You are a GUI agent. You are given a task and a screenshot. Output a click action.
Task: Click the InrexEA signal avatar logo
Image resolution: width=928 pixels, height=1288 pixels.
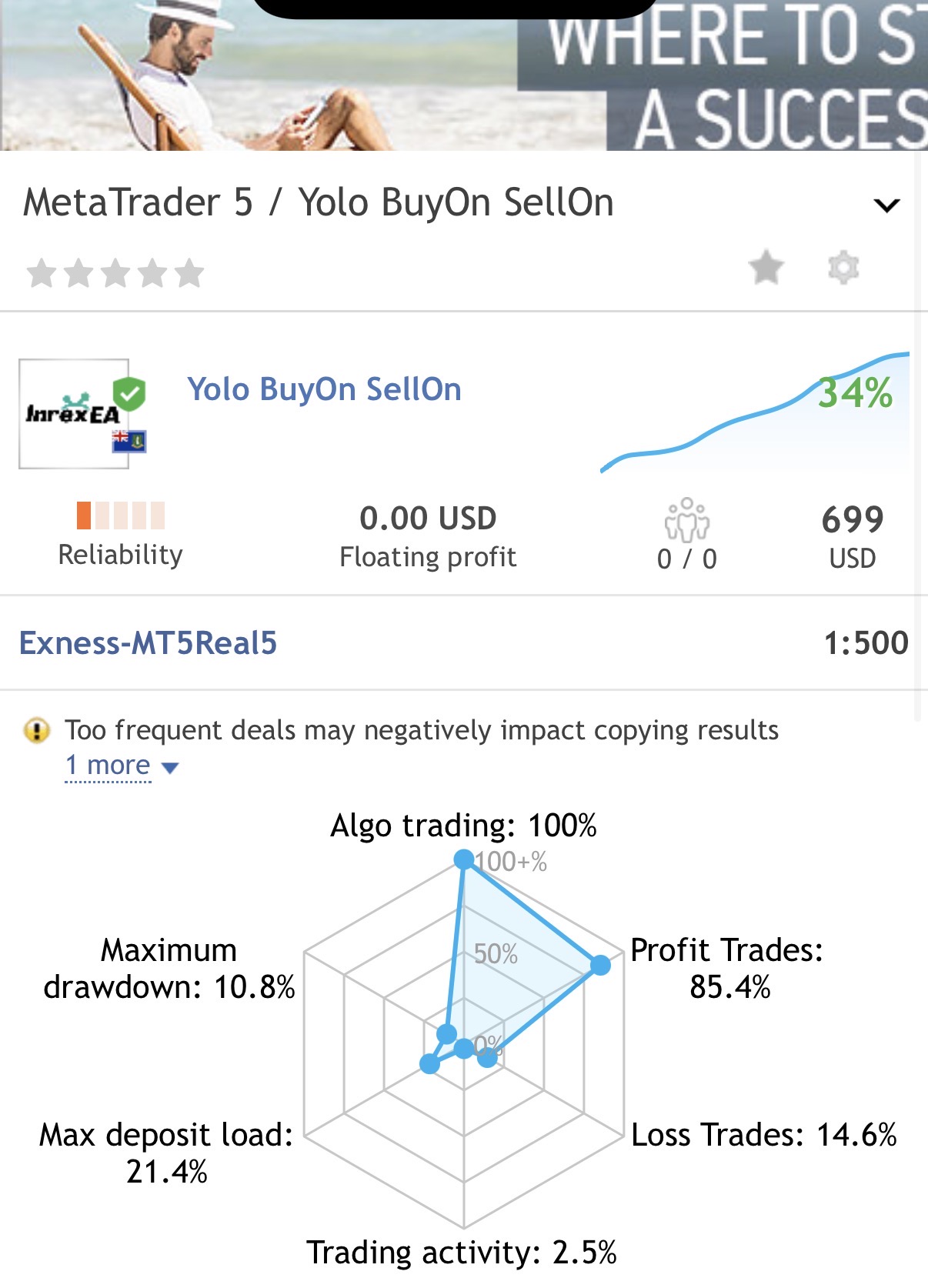click(73, 414)
